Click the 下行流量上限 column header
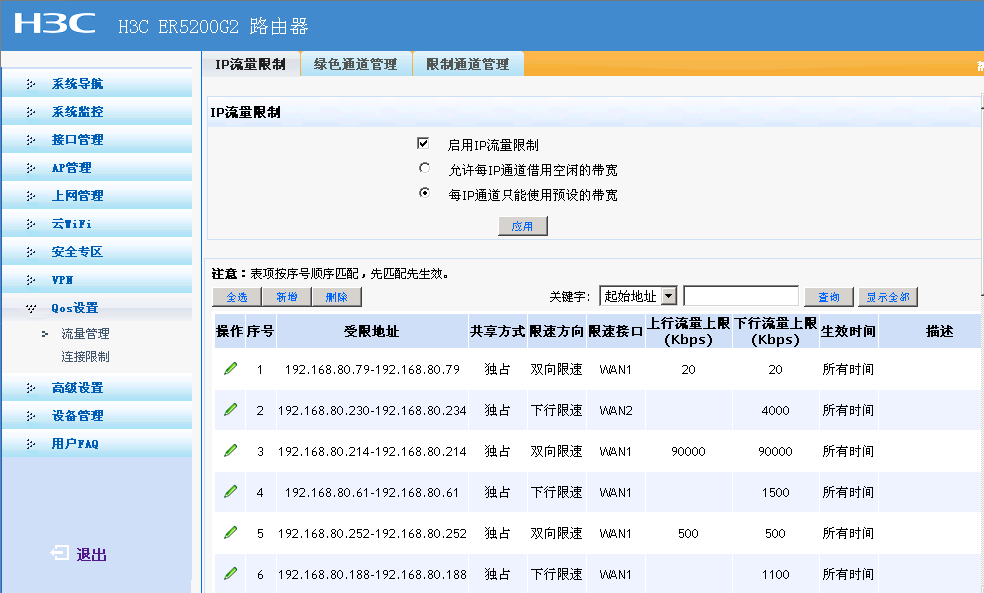The image size is (984, 593). click(776, 331)
